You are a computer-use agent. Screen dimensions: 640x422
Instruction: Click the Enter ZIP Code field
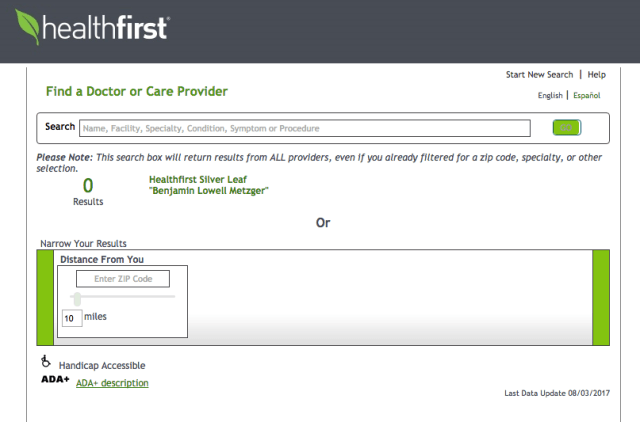(123, 279)
